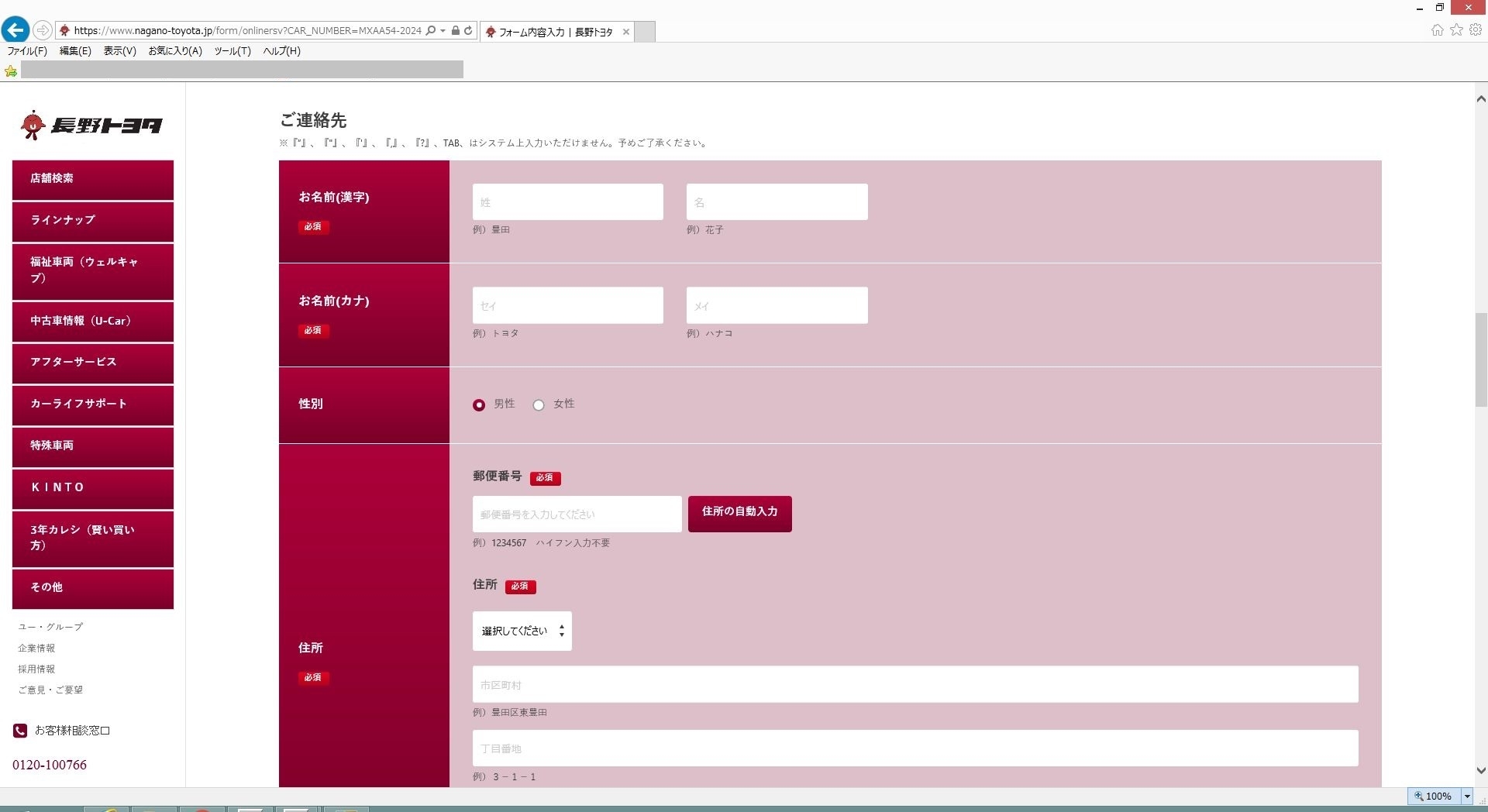This screenshot has height=812, width=1488.
Task: Click the 特殊車両 sidebar button
Action: coord(93,447)
